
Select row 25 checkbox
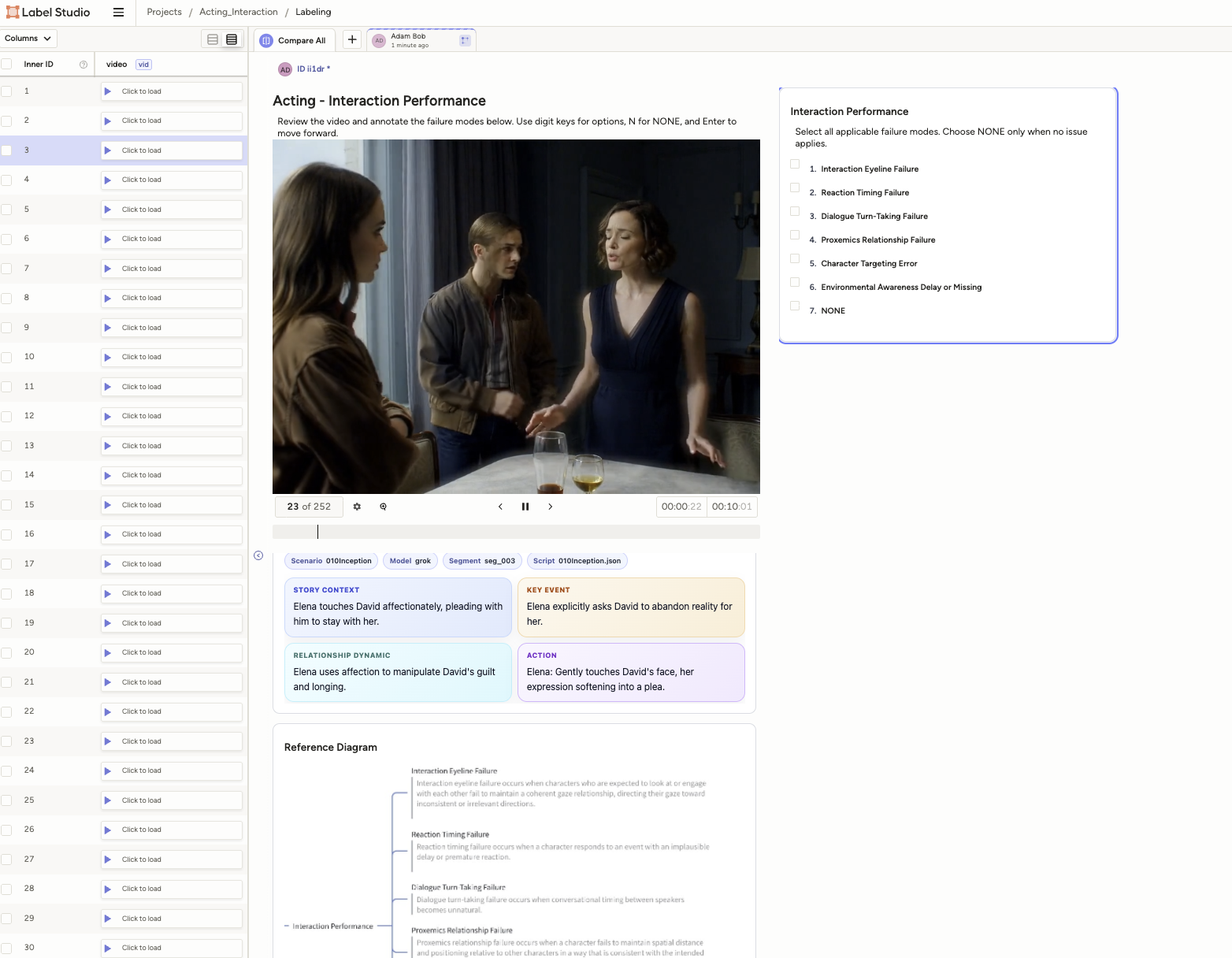click(6, 800)
